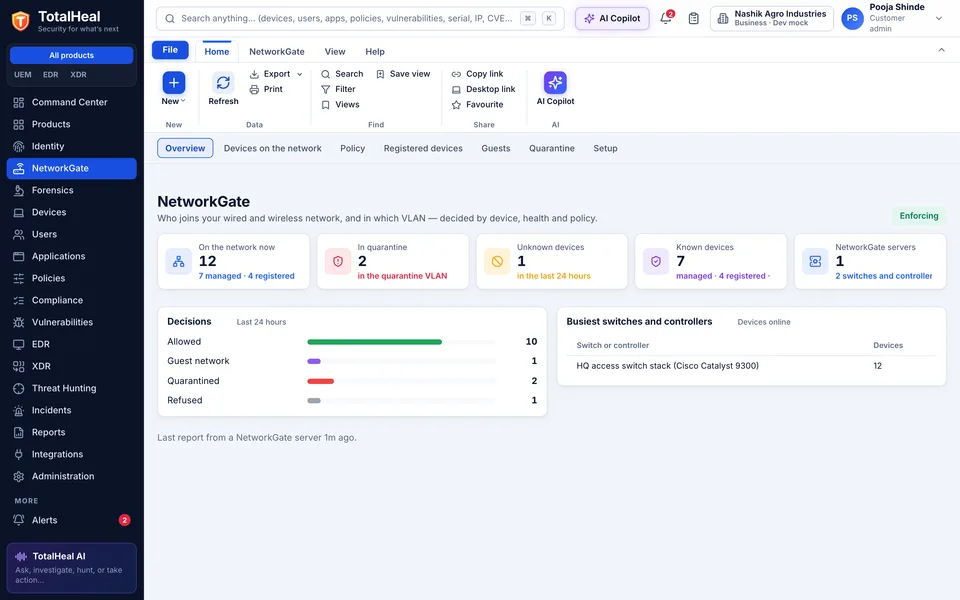Switch to the Home ribbon tab
This screenshot has height=600, width=960.
pyautogui.click(x=217, y=52)
